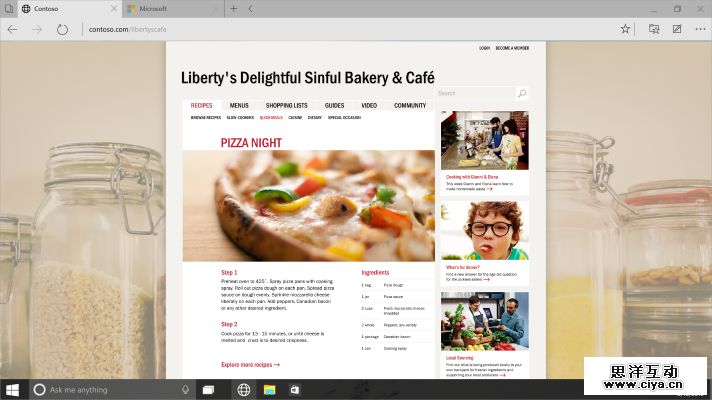Open the favorites and sharing hub icon
The image size is (712, 400).
coord(654,29)
